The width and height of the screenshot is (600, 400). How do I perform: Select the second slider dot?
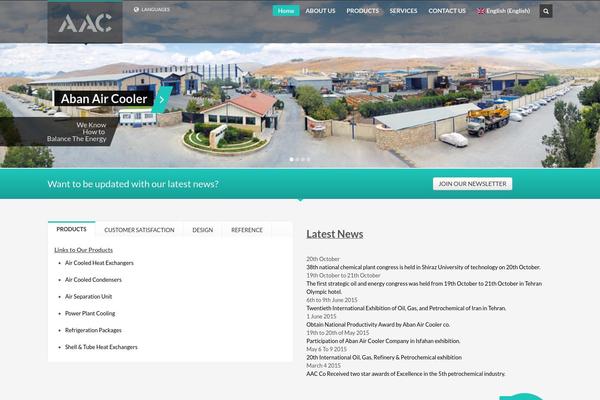[x=297, y=159]
